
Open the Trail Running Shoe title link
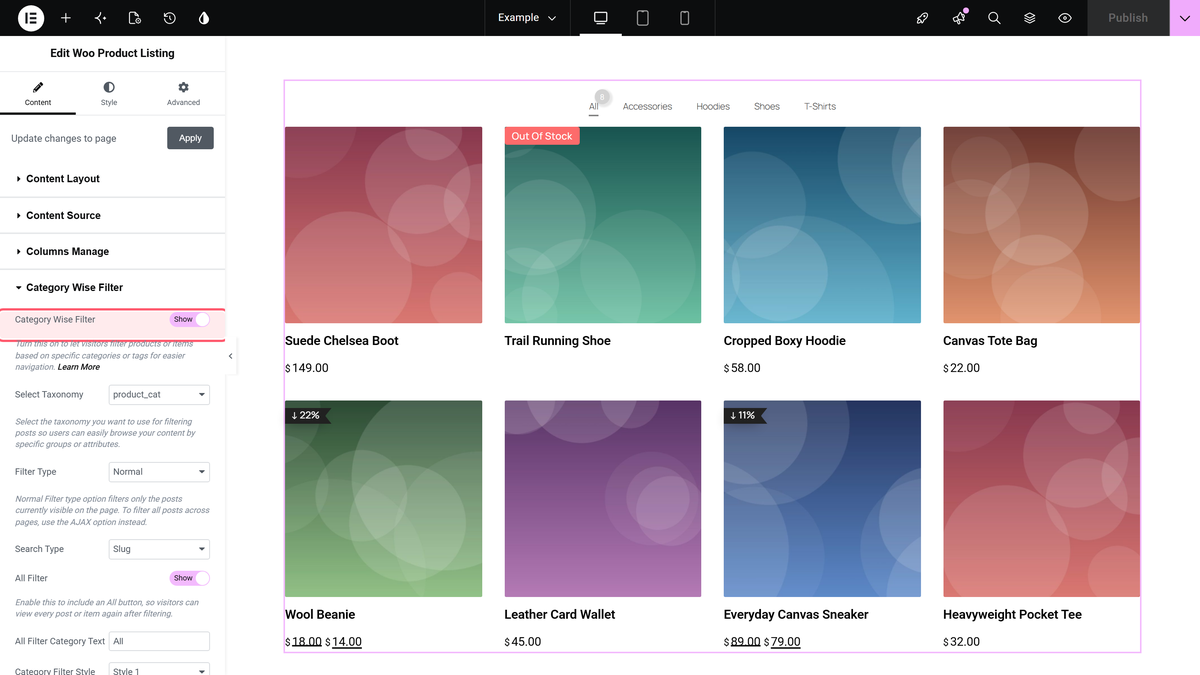pos(558,341)
